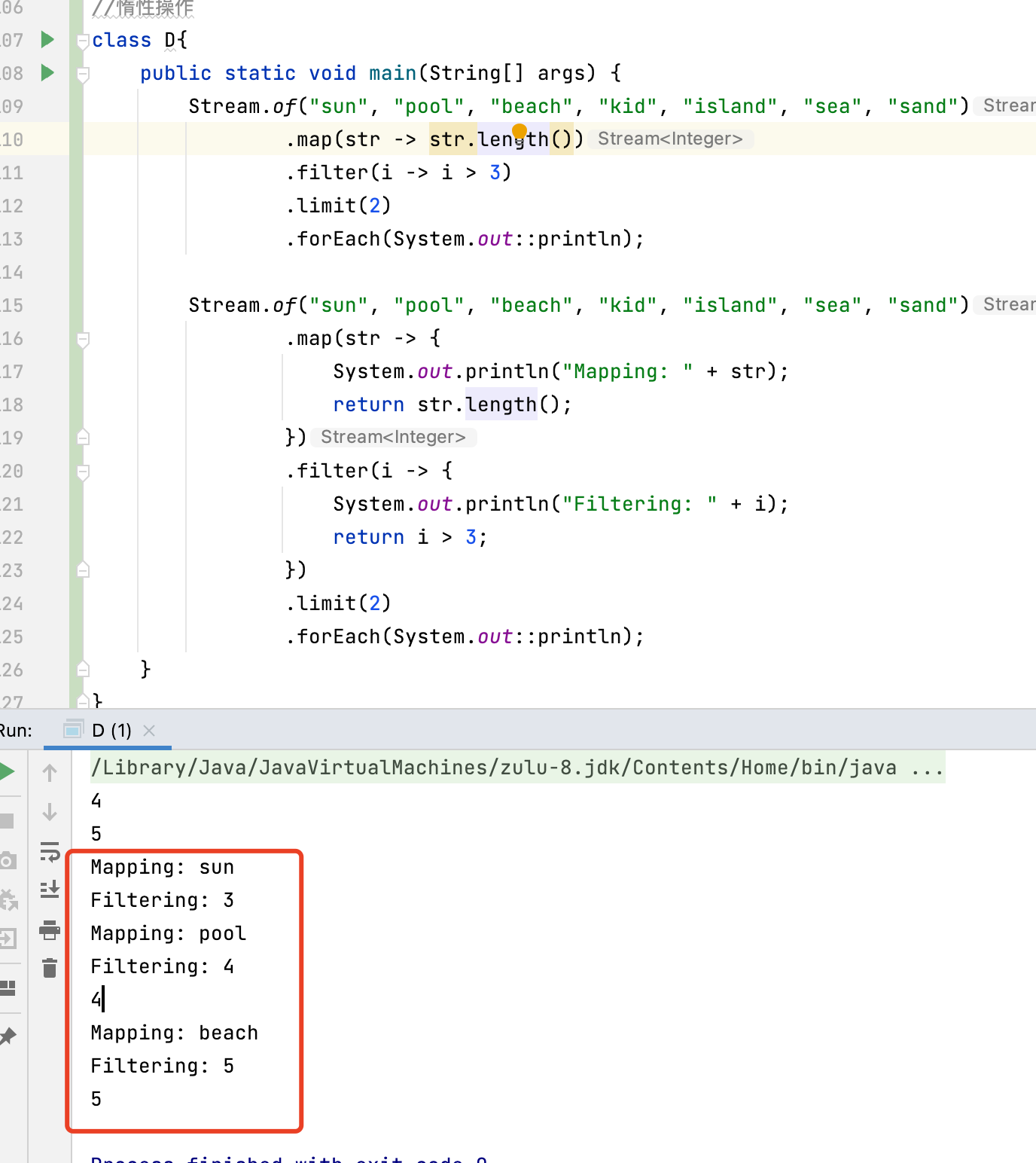Run class D from gutter arrow
Image resolution: width=1036 pixels, height=1163 pixels.
pyautogui.click(x=47, y=39)
